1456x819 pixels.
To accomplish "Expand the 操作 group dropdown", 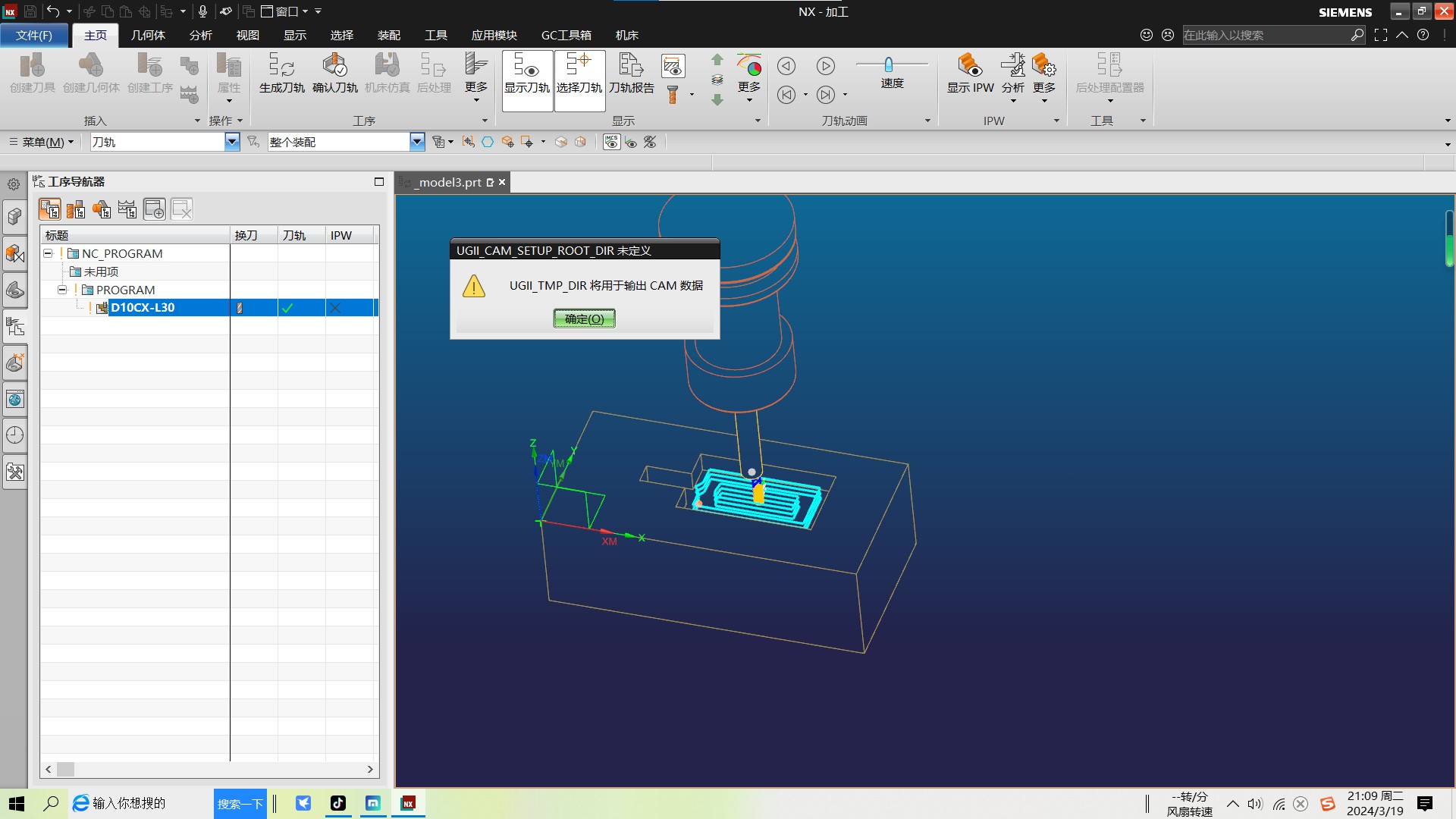I will [226, 121].
